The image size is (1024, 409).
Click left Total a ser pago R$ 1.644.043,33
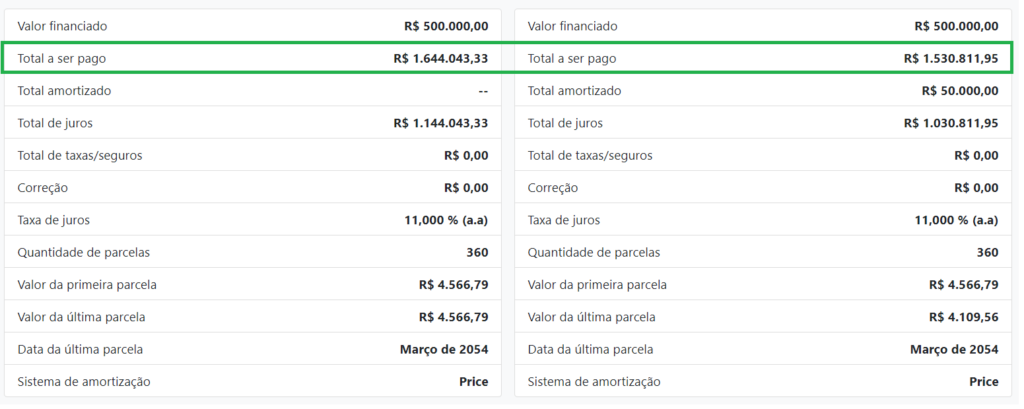pos(441,59)
